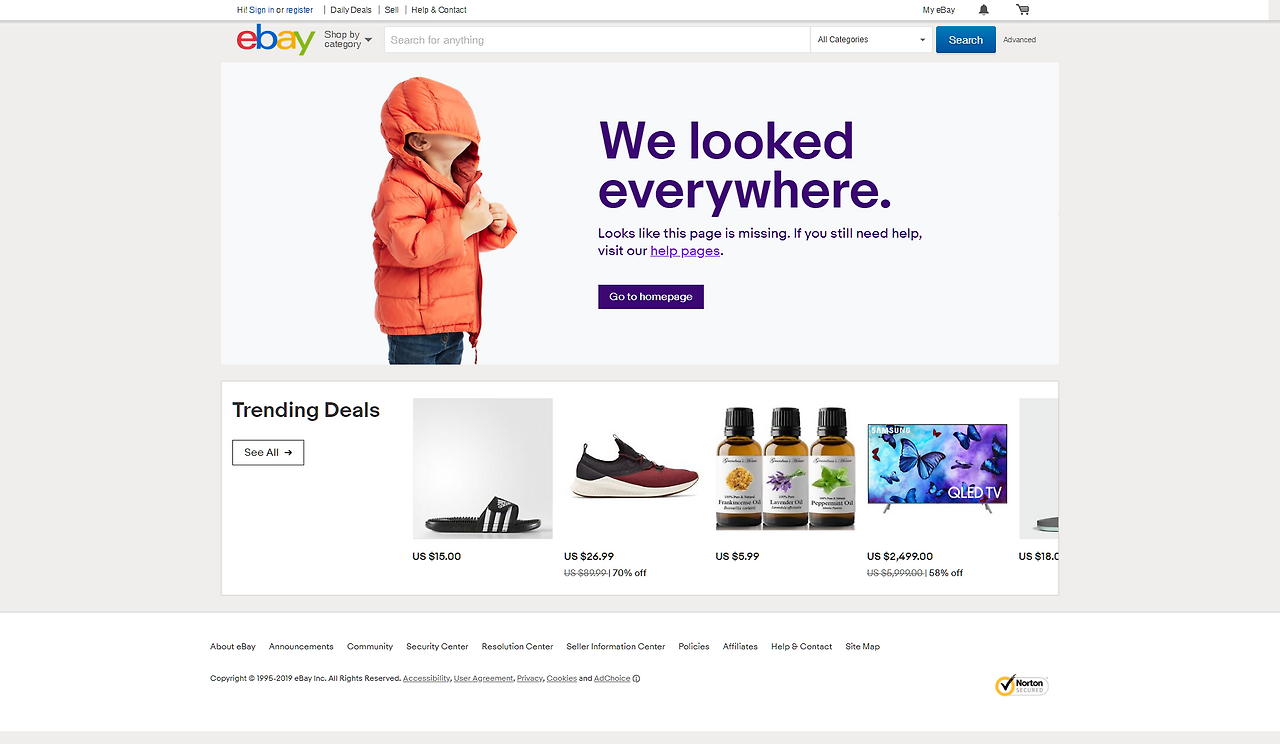Open Advanced search link
The height and width of the screenshot is (744, 1280).
coord(1020,40)
